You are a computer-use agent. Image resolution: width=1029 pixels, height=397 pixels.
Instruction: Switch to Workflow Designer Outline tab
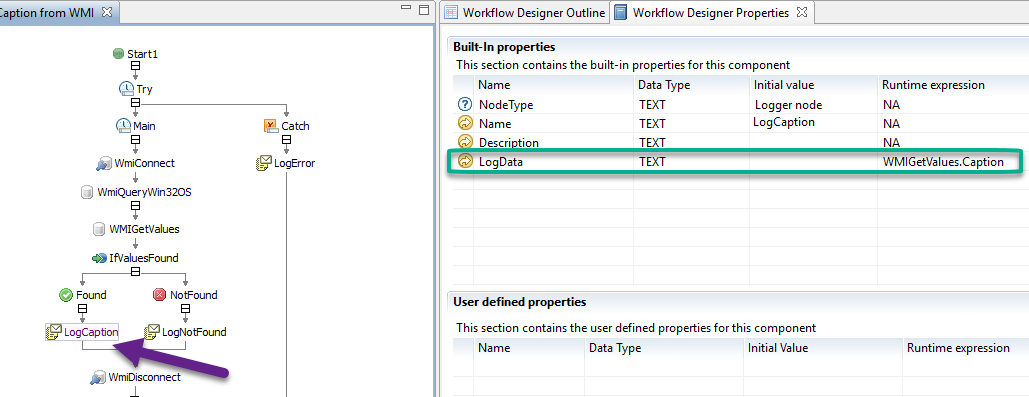(525, 13)
